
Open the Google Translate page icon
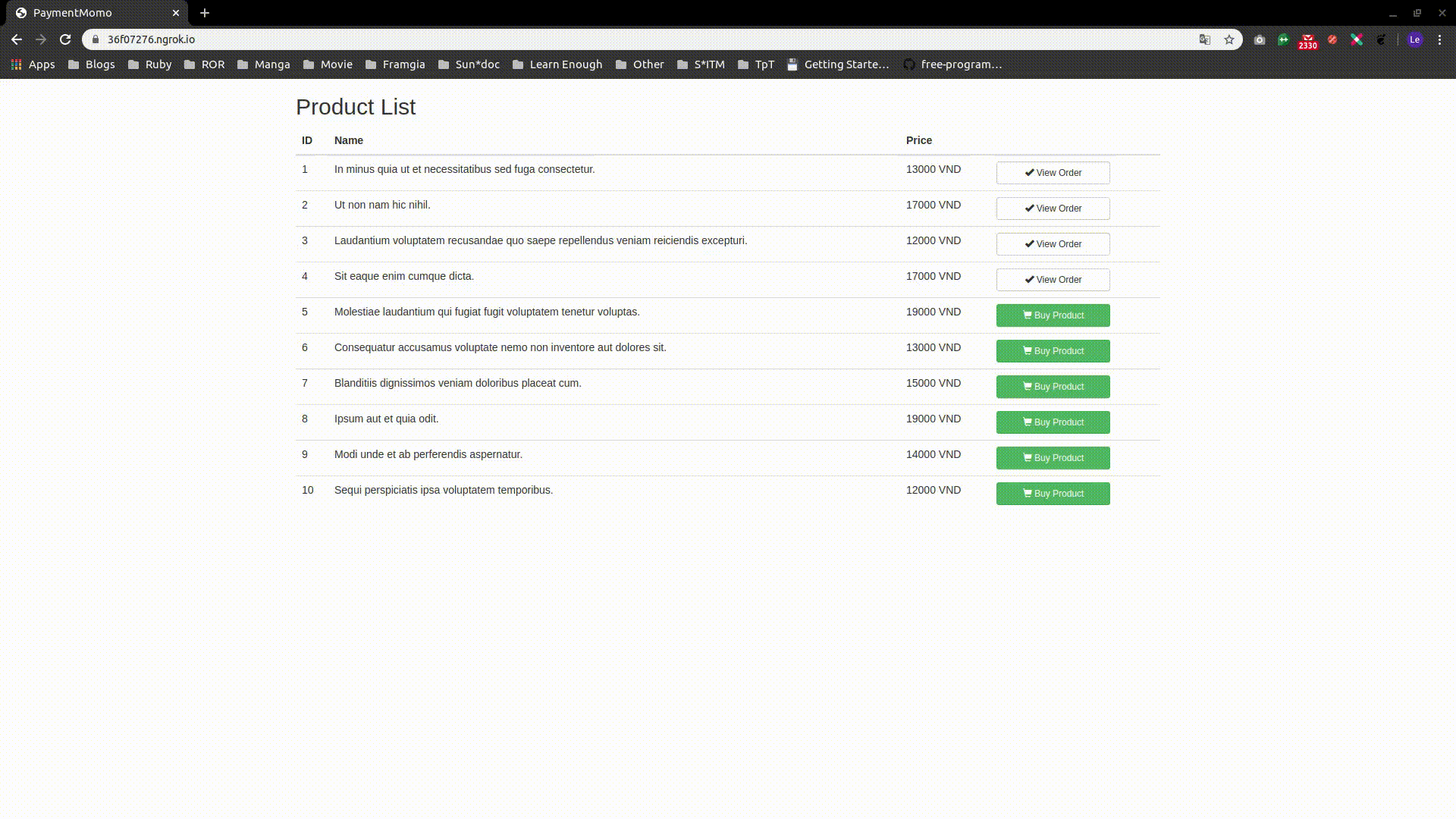pyautogui.click(x=1204, y=39)
